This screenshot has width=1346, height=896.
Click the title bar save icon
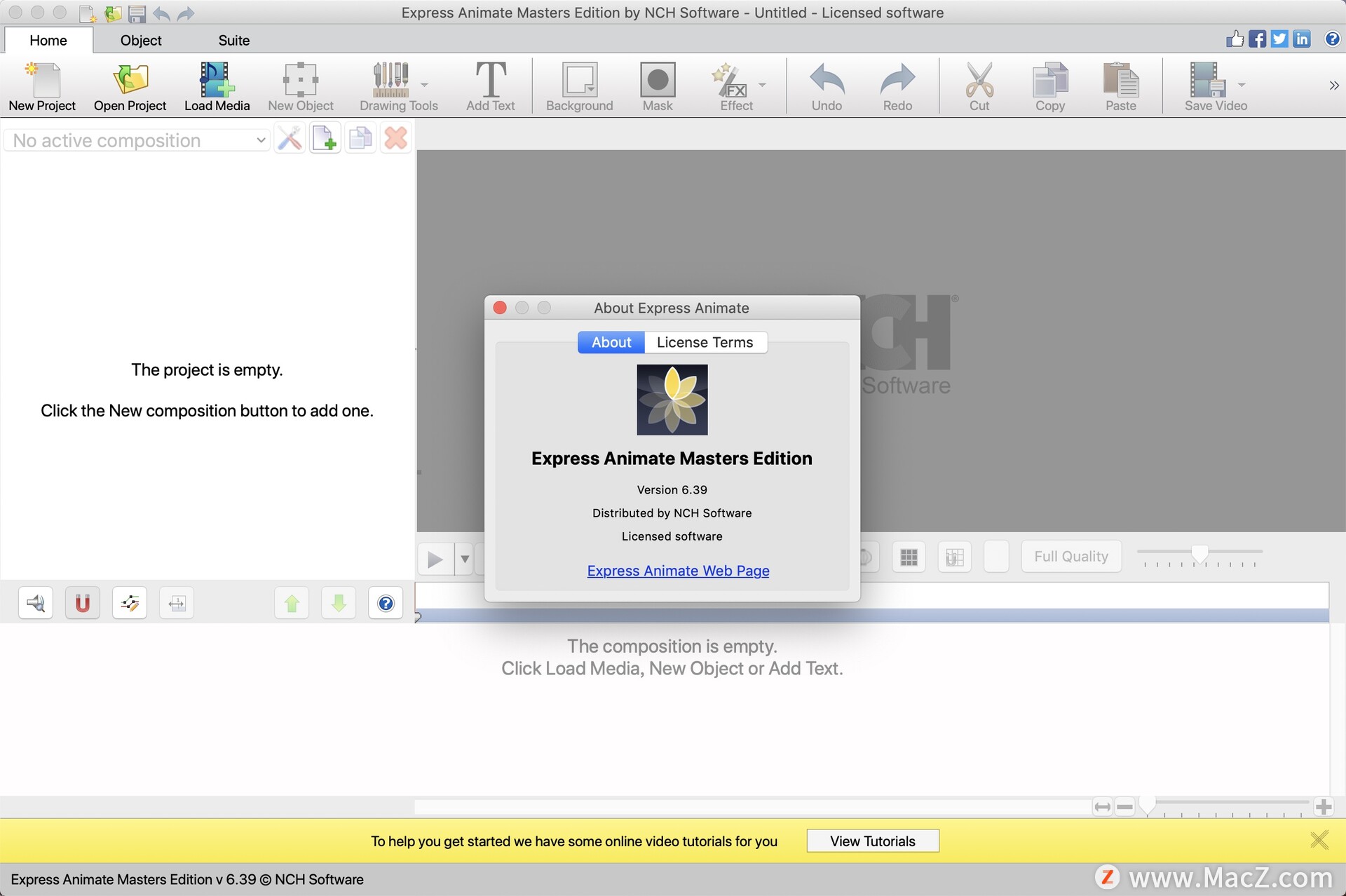point(137,13)
